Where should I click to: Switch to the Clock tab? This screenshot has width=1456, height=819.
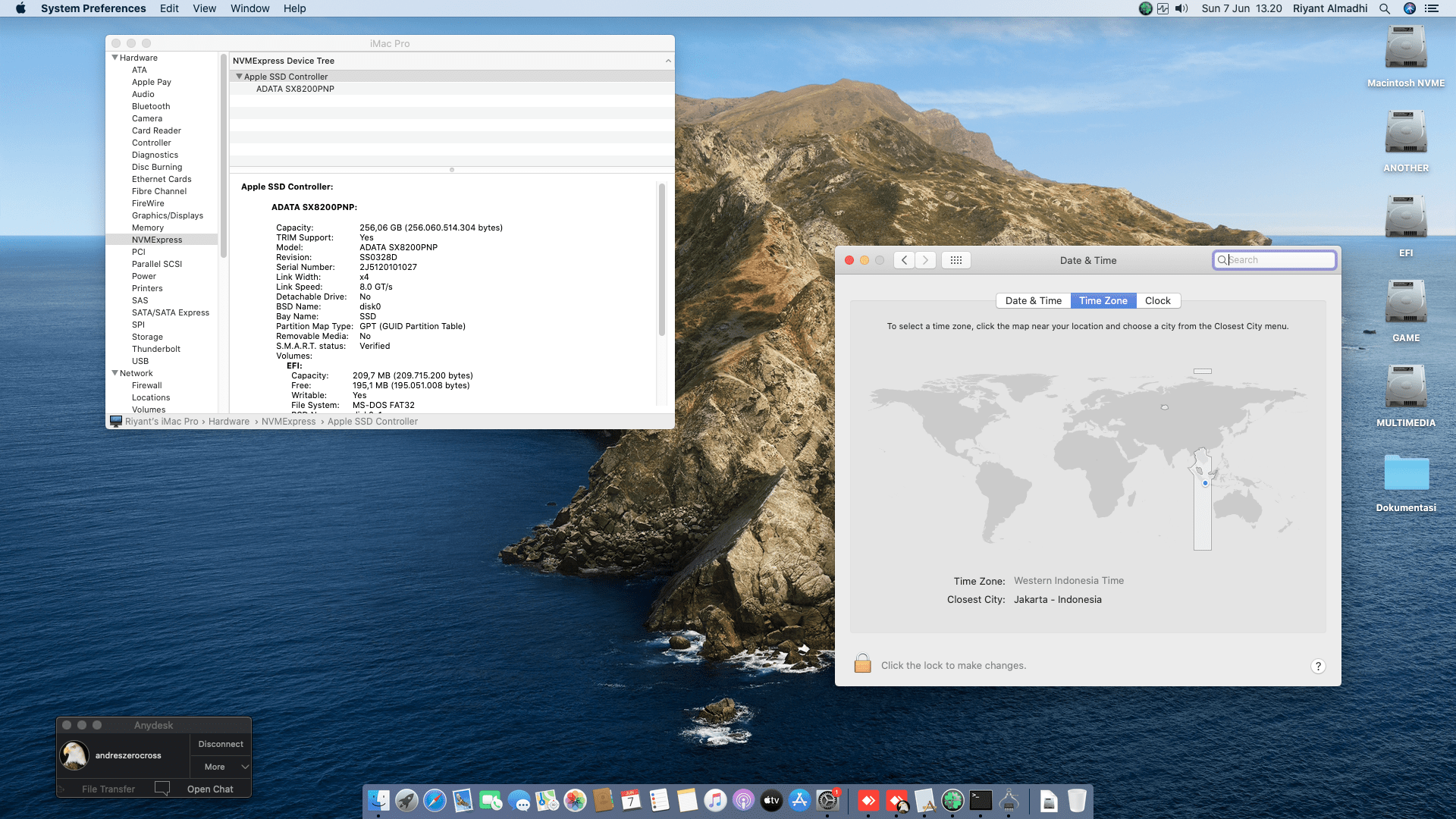(x=1158, y=301)
